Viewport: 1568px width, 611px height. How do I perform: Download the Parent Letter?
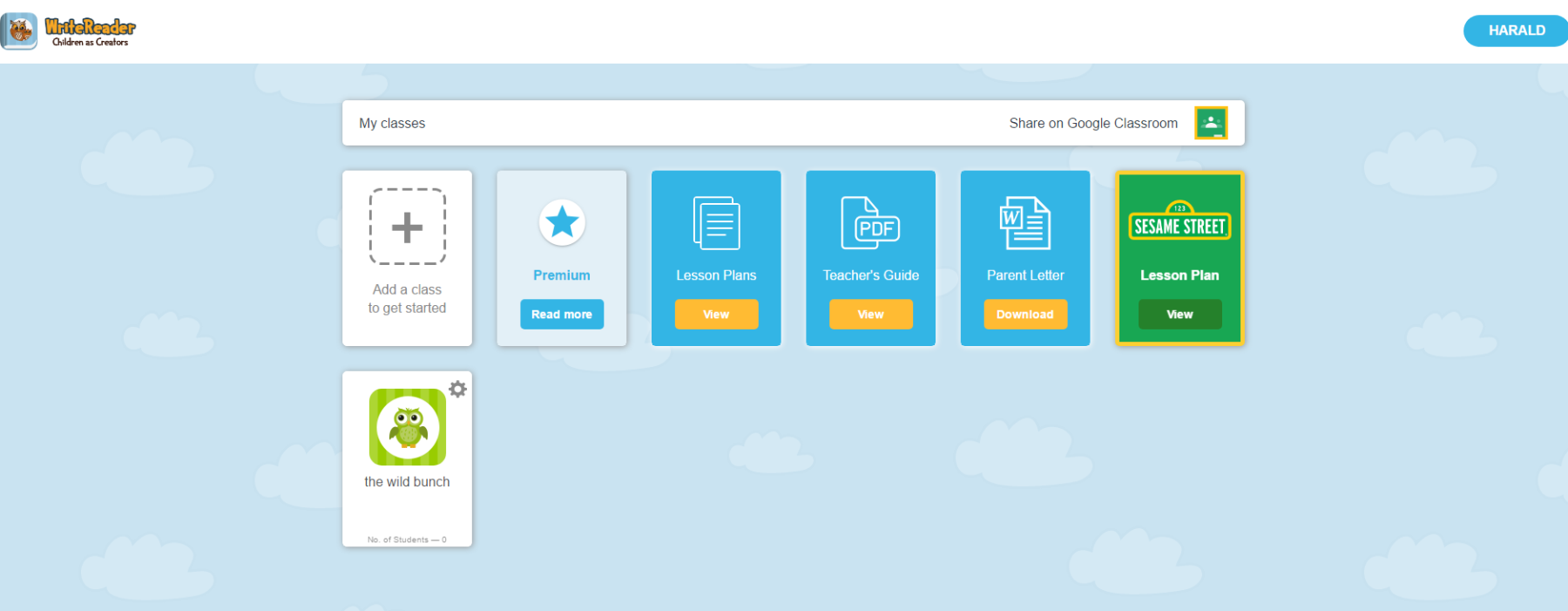(x=1025, y=315)
